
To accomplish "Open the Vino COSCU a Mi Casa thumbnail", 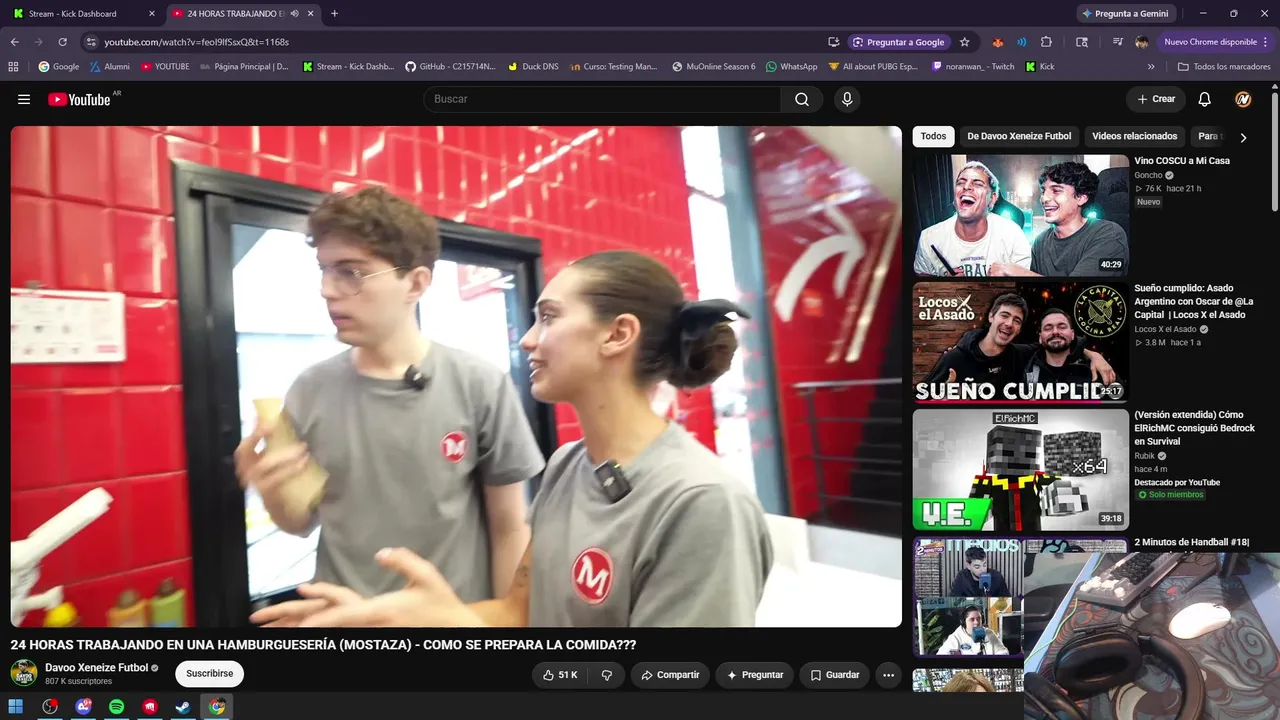I will 1020,215.
